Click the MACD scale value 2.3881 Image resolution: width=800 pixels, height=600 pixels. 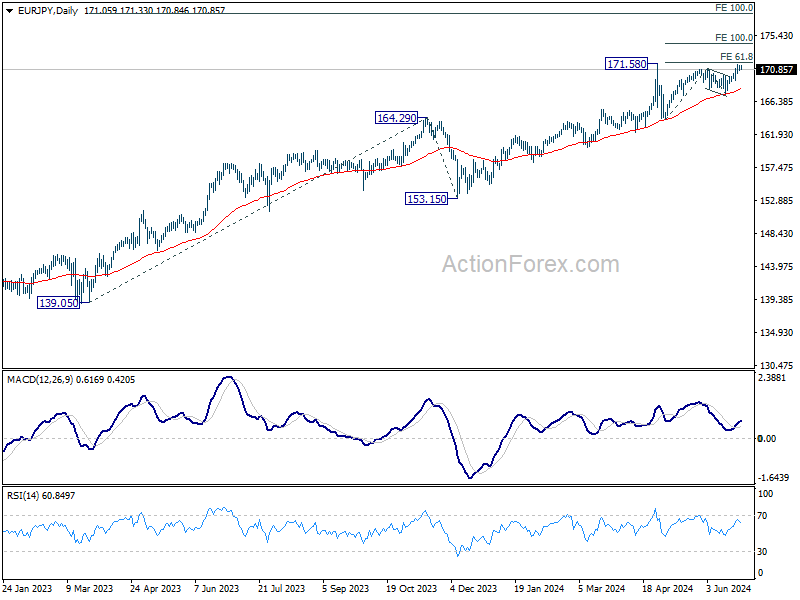tap(772, 378)
